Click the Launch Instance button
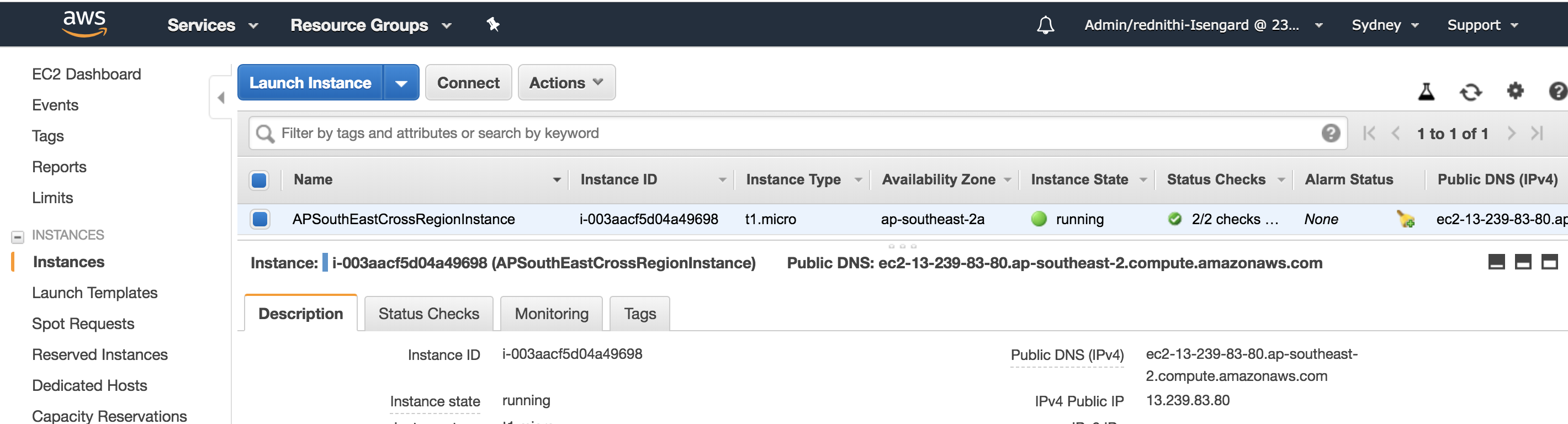The height and width of the screenshot is (424, 1568). tap(310, 83)
